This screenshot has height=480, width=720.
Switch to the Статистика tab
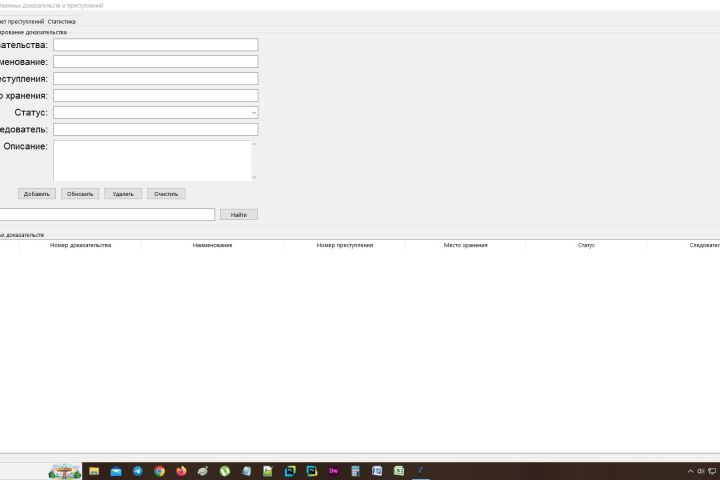coord(62,22)
